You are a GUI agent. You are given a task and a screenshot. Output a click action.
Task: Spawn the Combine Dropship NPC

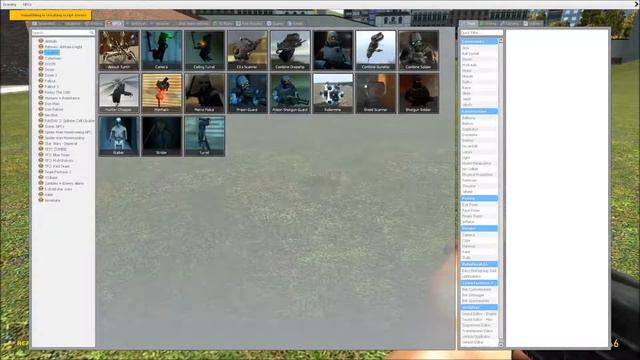290,51
